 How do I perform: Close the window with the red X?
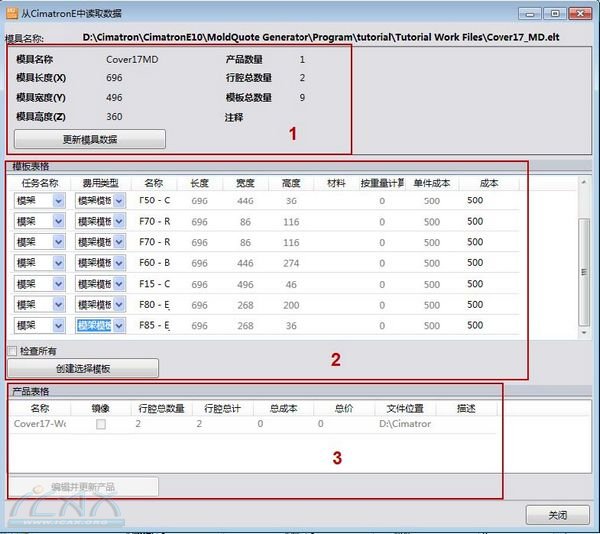pos(580,14)
